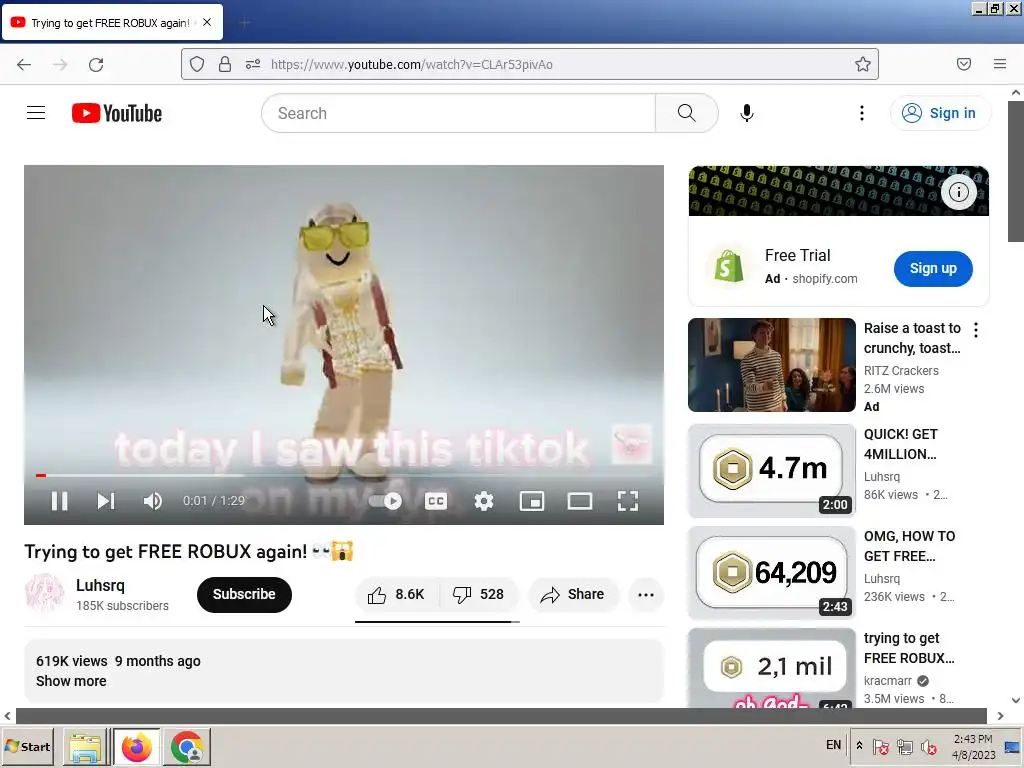Open Firefox application menu

pos(999,64)
